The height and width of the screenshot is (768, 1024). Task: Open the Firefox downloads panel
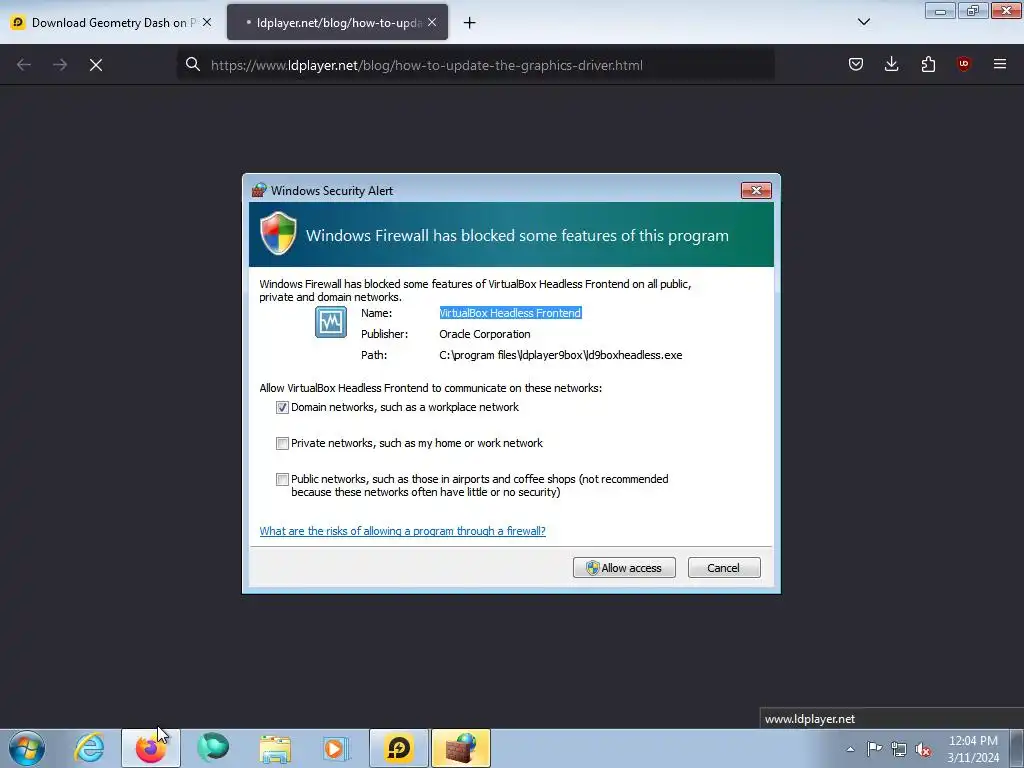(892, 64)
